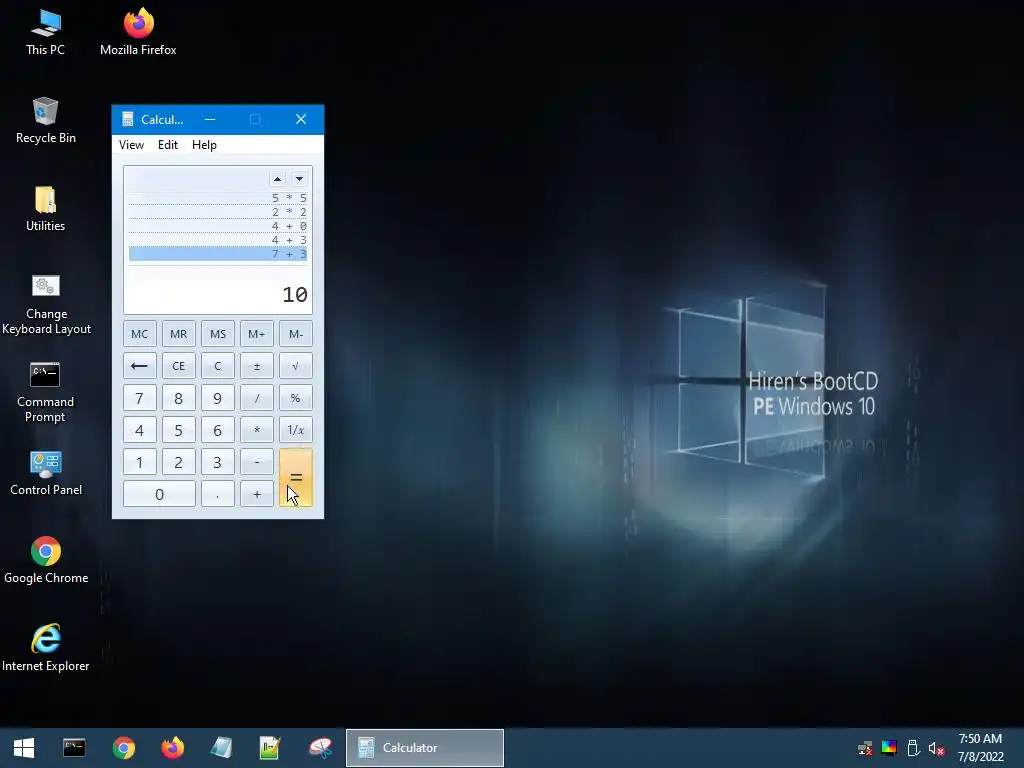Open the Control Panel desktop icon
The width and height of the screenshot is (1024, 768).
coord(46,473)
